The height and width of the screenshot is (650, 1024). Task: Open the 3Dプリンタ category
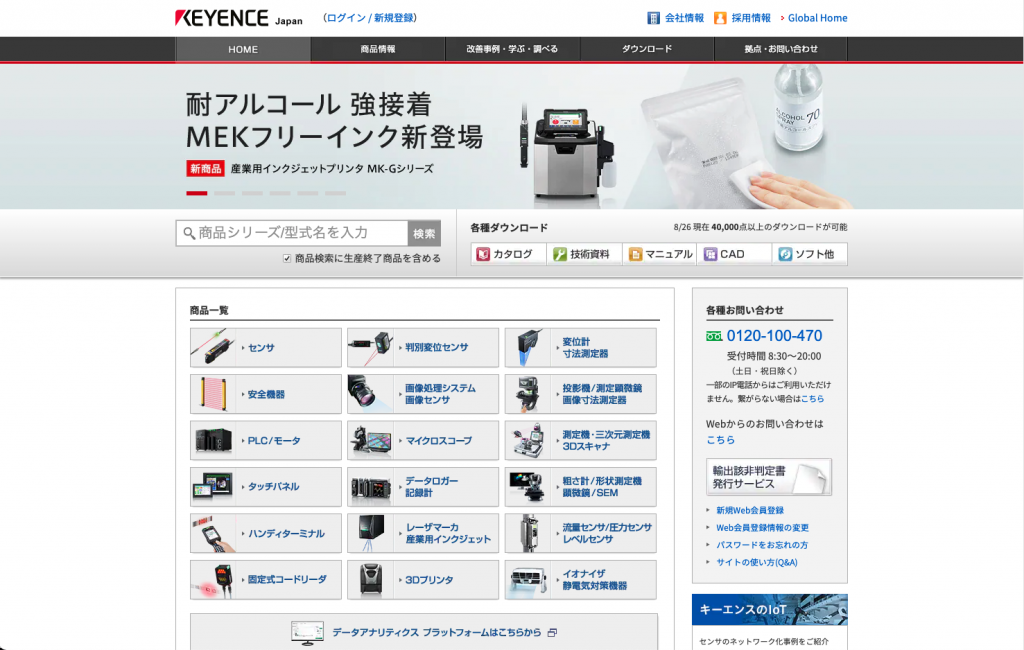click(x=423, y=579)
